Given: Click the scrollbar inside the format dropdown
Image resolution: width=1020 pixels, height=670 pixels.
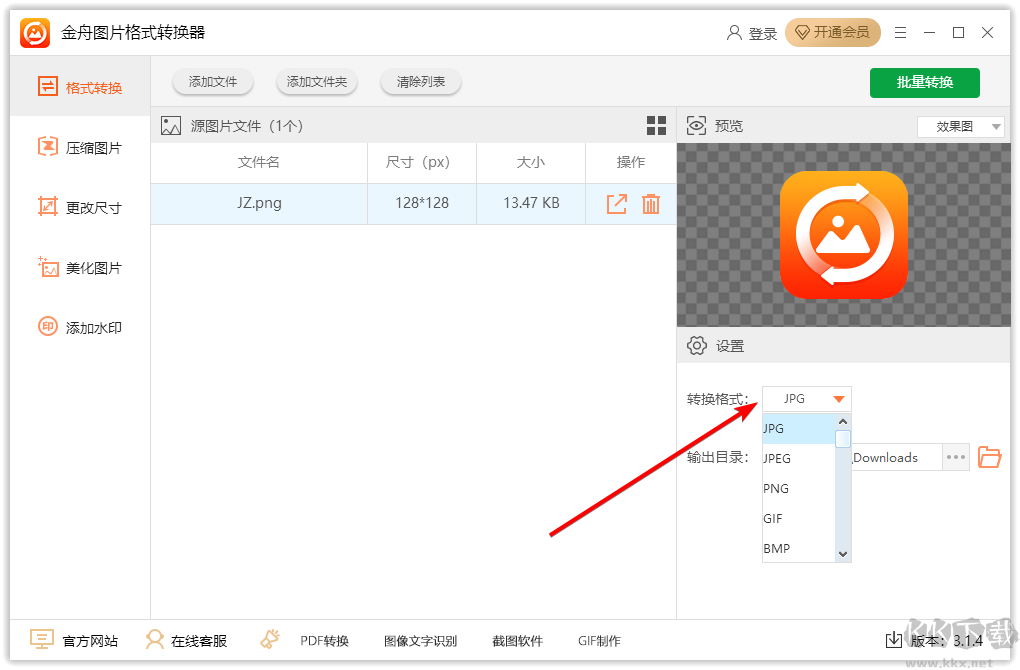Looking at the screenshot, I should coord(843,437).
